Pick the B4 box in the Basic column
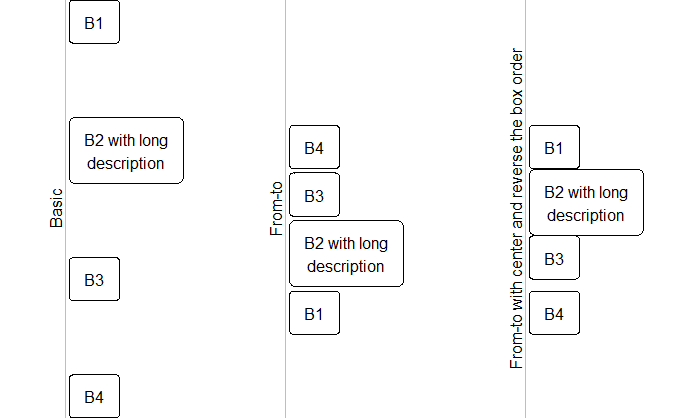The image size is (693, 418). click(x=94, y=396)
